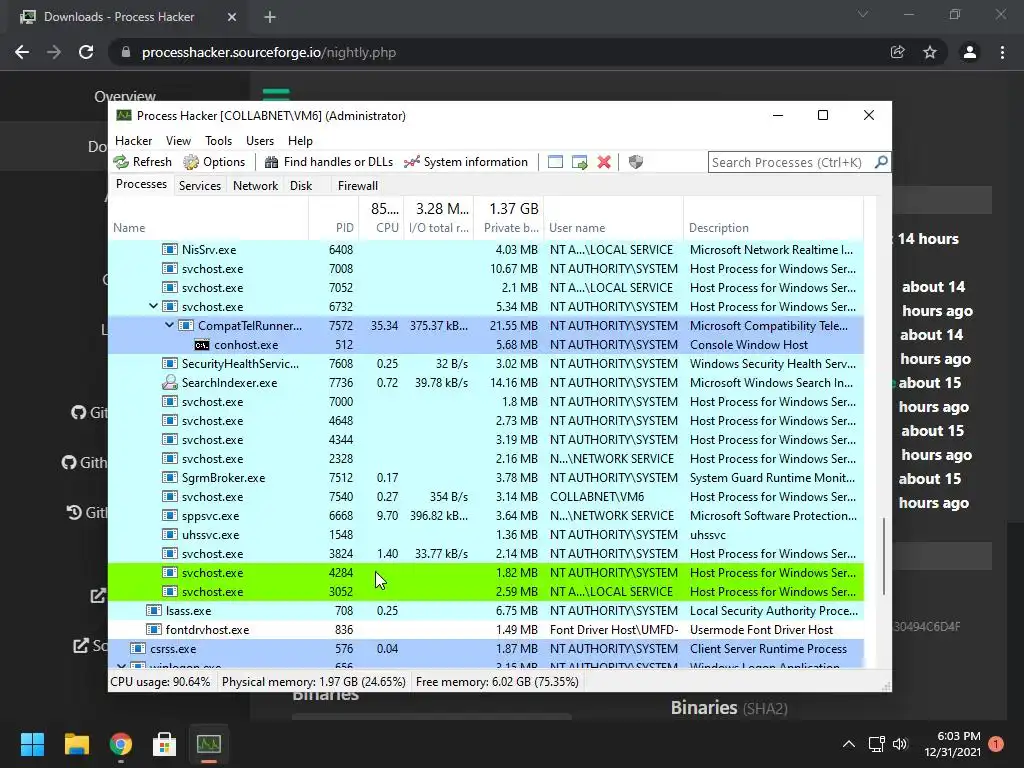Screen dimensions: 1024x768
Task: Select the SecurityHealthService row
Action: 486,364
